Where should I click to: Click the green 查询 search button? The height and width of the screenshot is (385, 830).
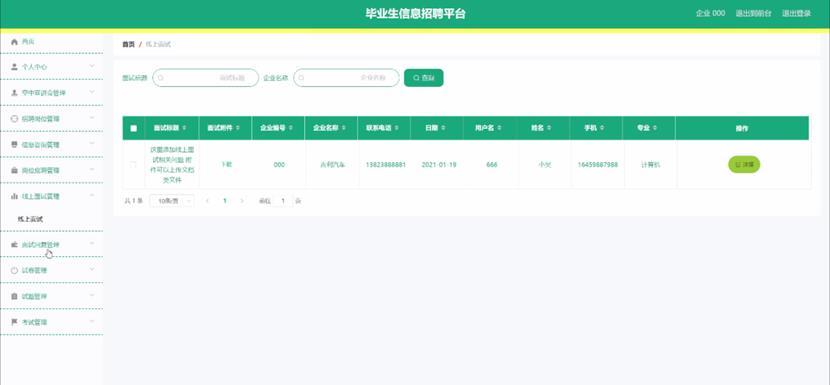[423, 78]
